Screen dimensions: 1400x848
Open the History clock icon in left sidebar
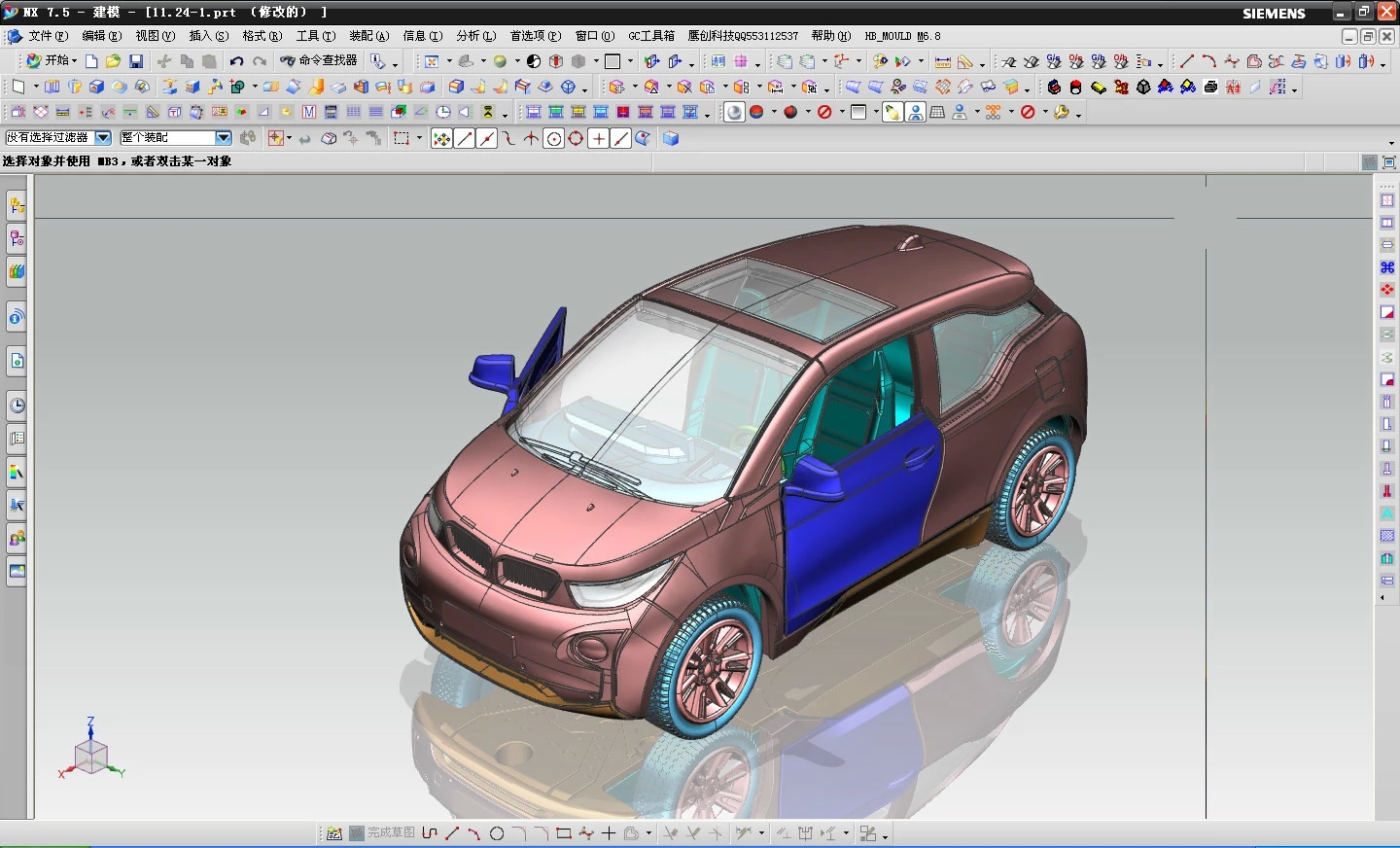[x=17, y=406]
